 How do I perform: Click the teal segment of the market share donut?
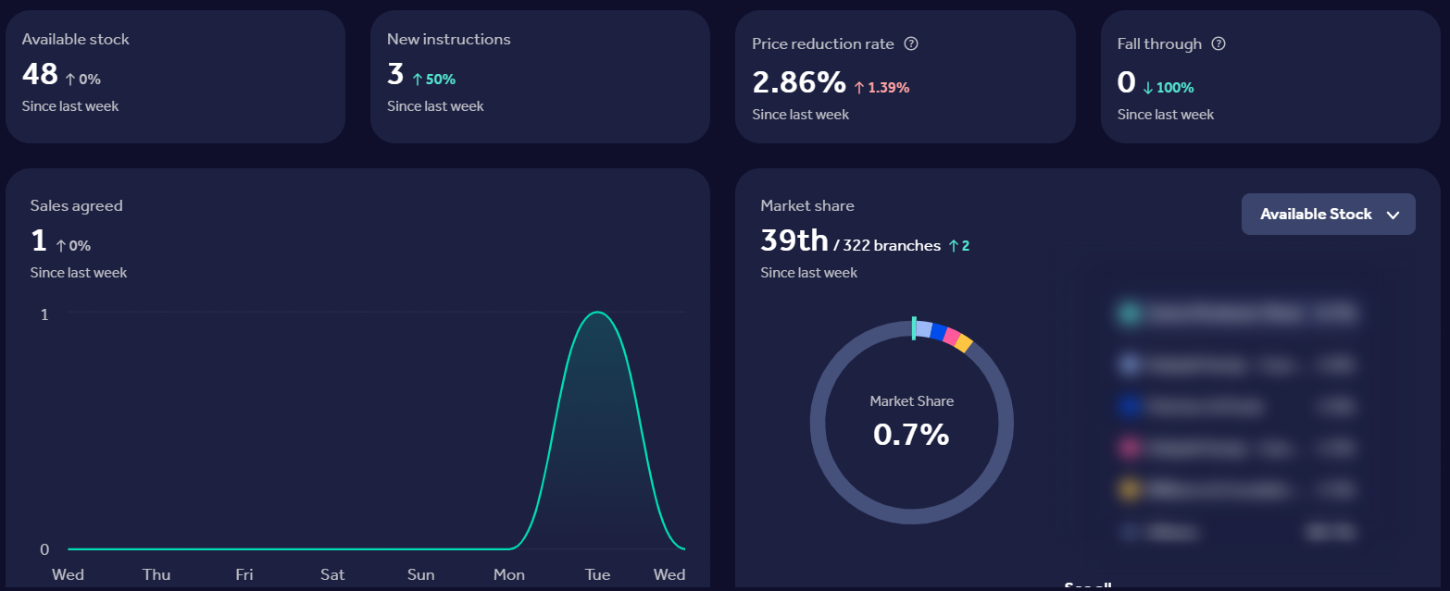pos(913,328)
